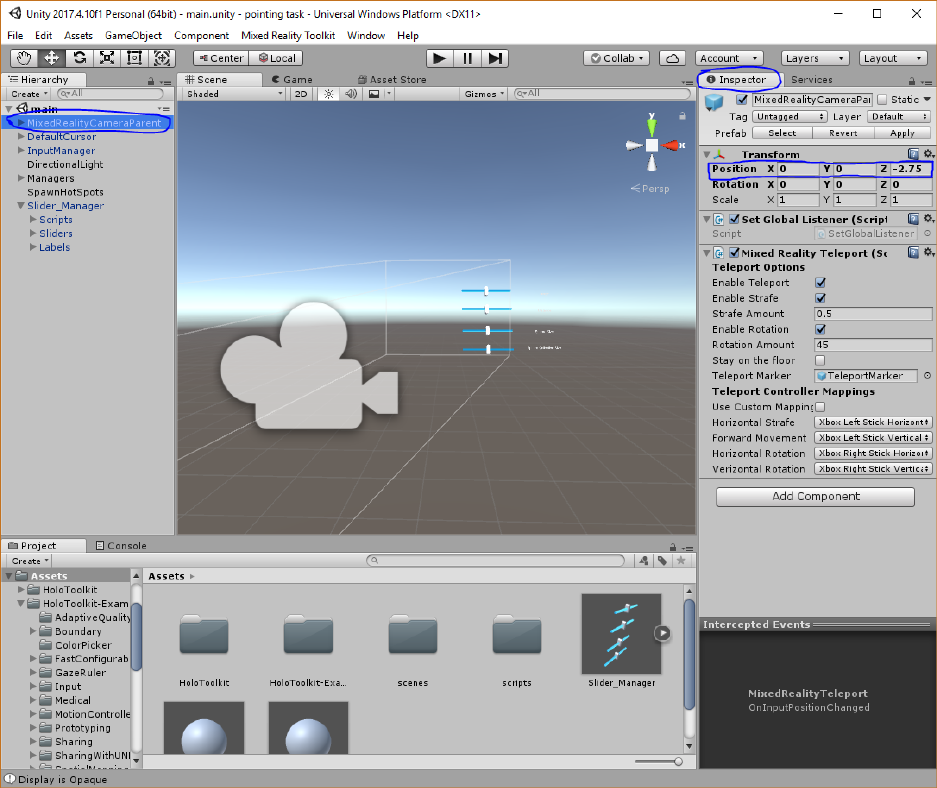The image size is (937, 788).
Task: Expand Slider_Manager's Scripts child in Hierarchy
Action: coord(34,219)
